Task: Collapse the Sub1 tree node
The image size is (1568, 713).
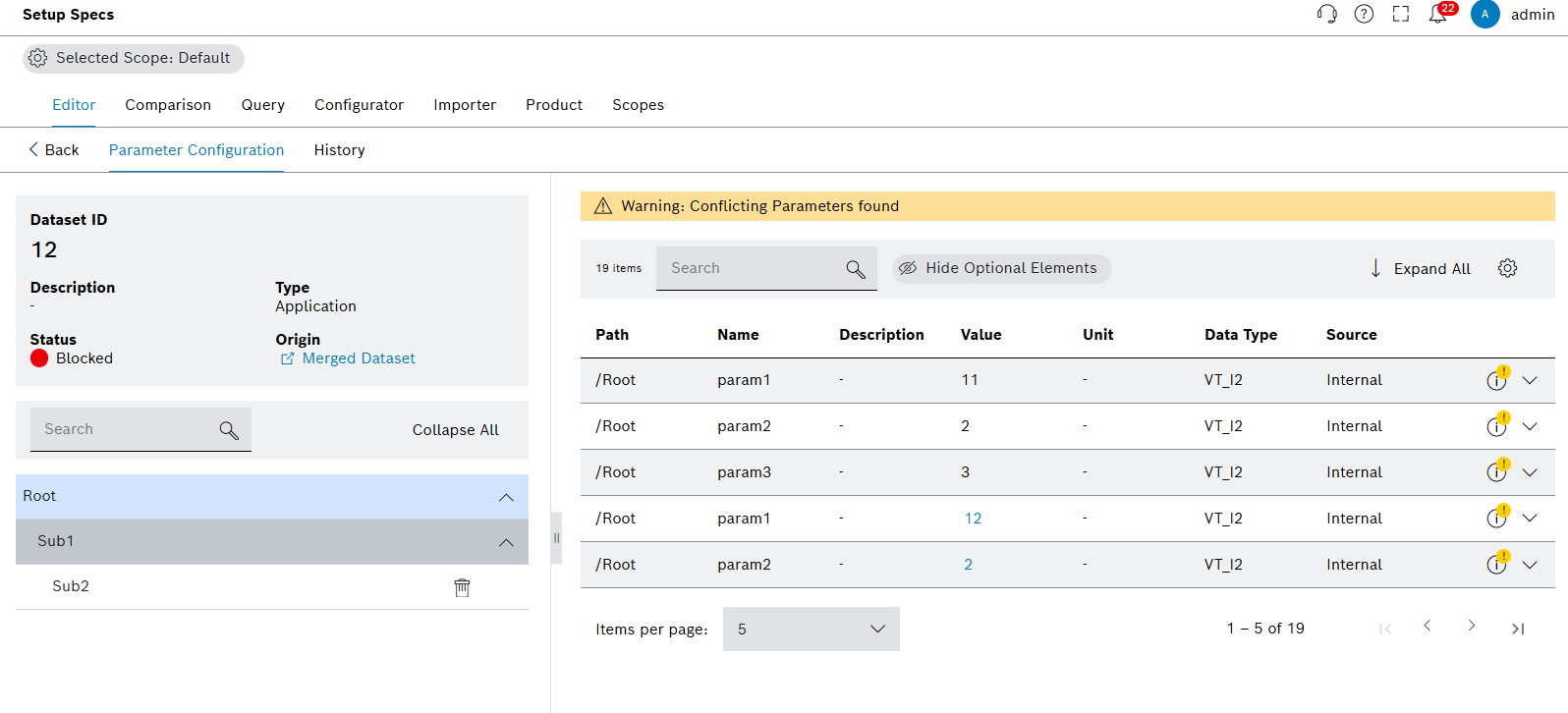Action: click(x=506, y=542)
